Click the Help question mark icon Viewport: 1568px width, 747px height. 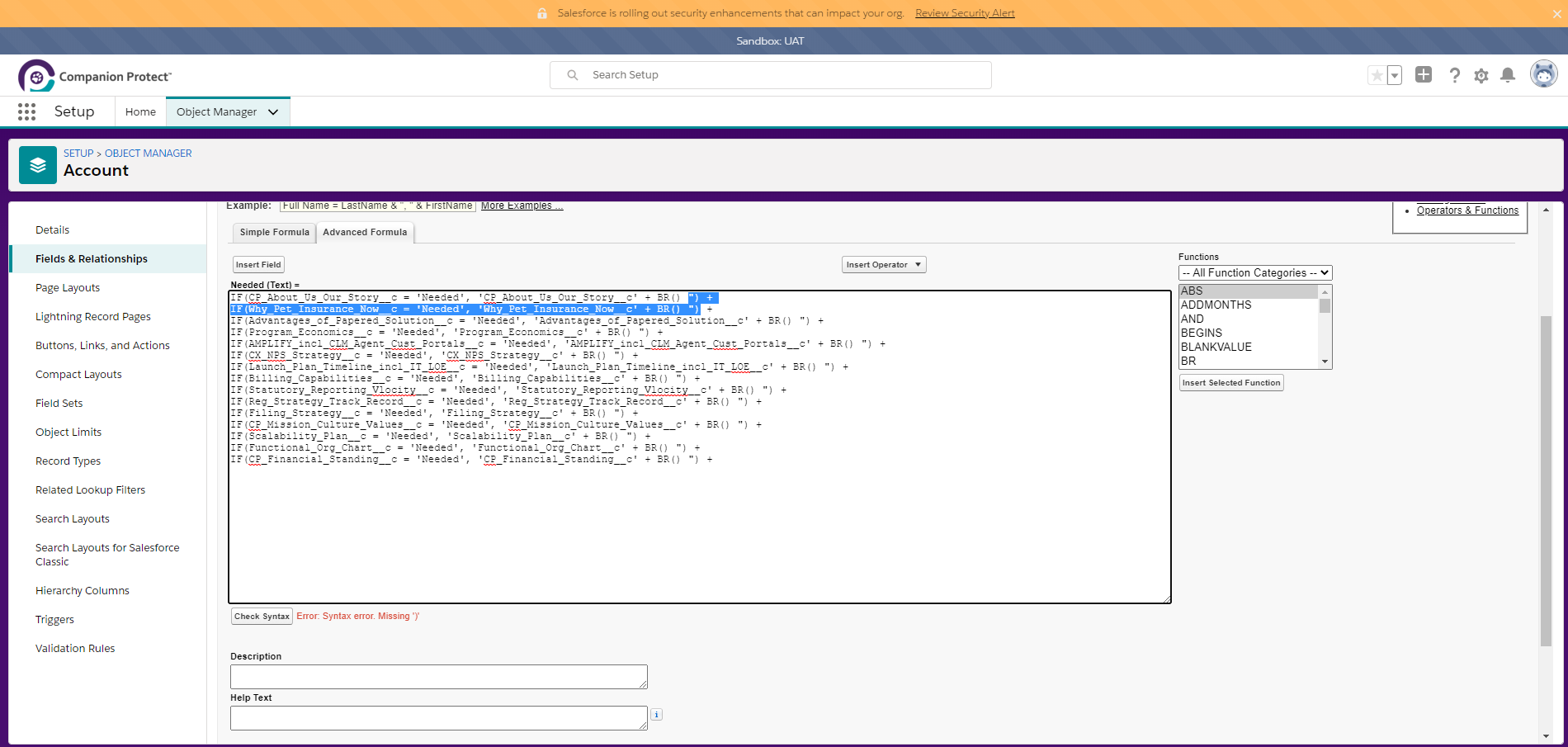point(1454,76)
